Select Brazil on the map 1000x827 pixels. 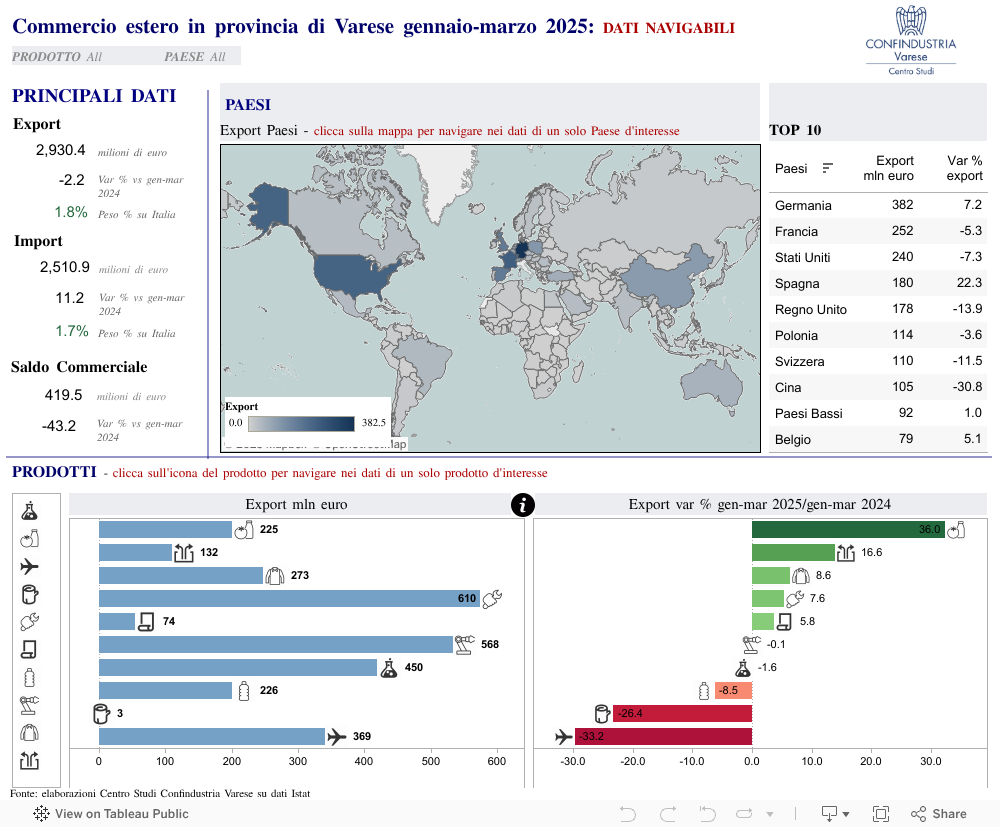pyautogui.click(x=424, y=365)
